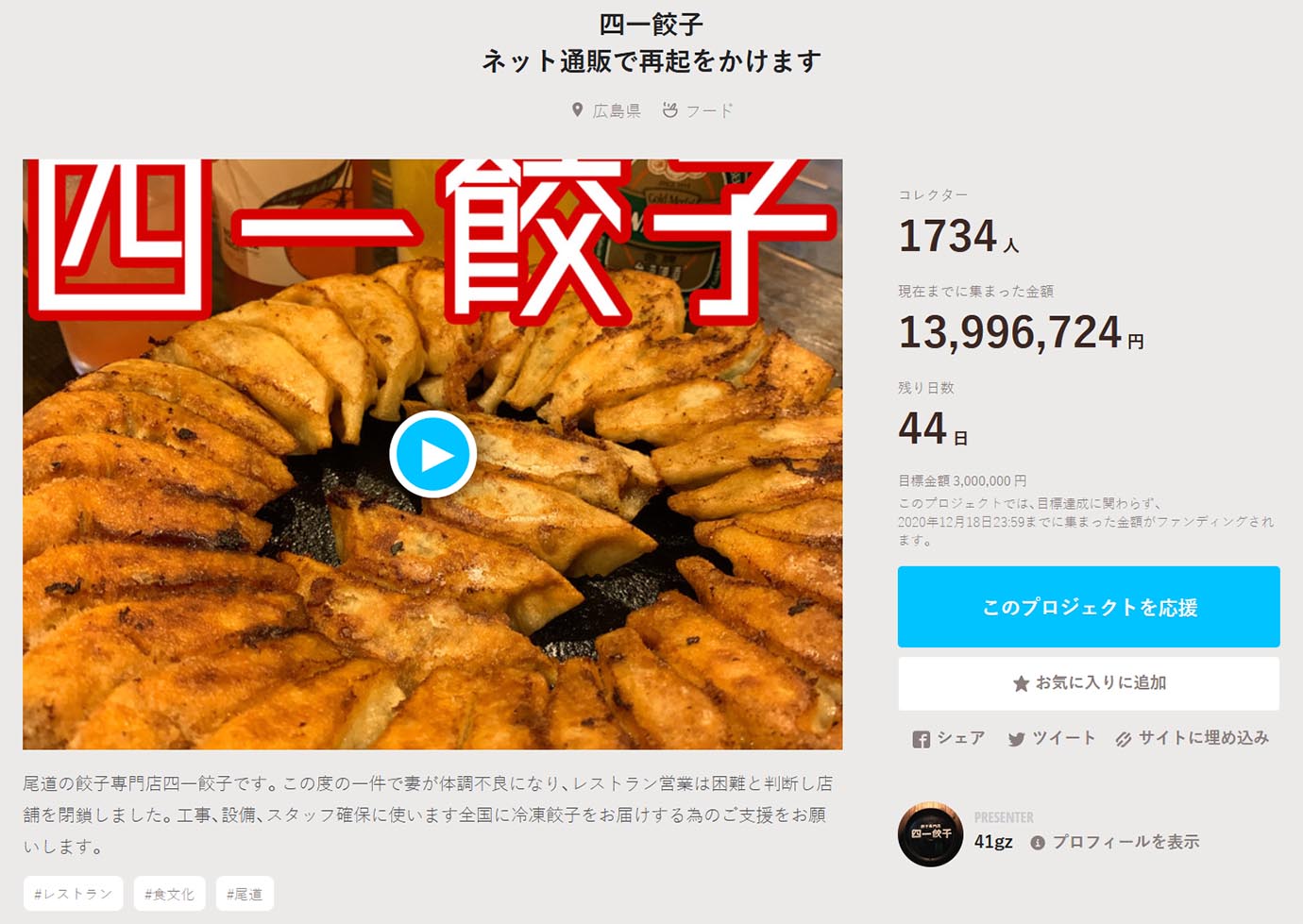Click the info icon beside プロフィールを表示
Viewport: 1303px width, 924px height.
1038,843
